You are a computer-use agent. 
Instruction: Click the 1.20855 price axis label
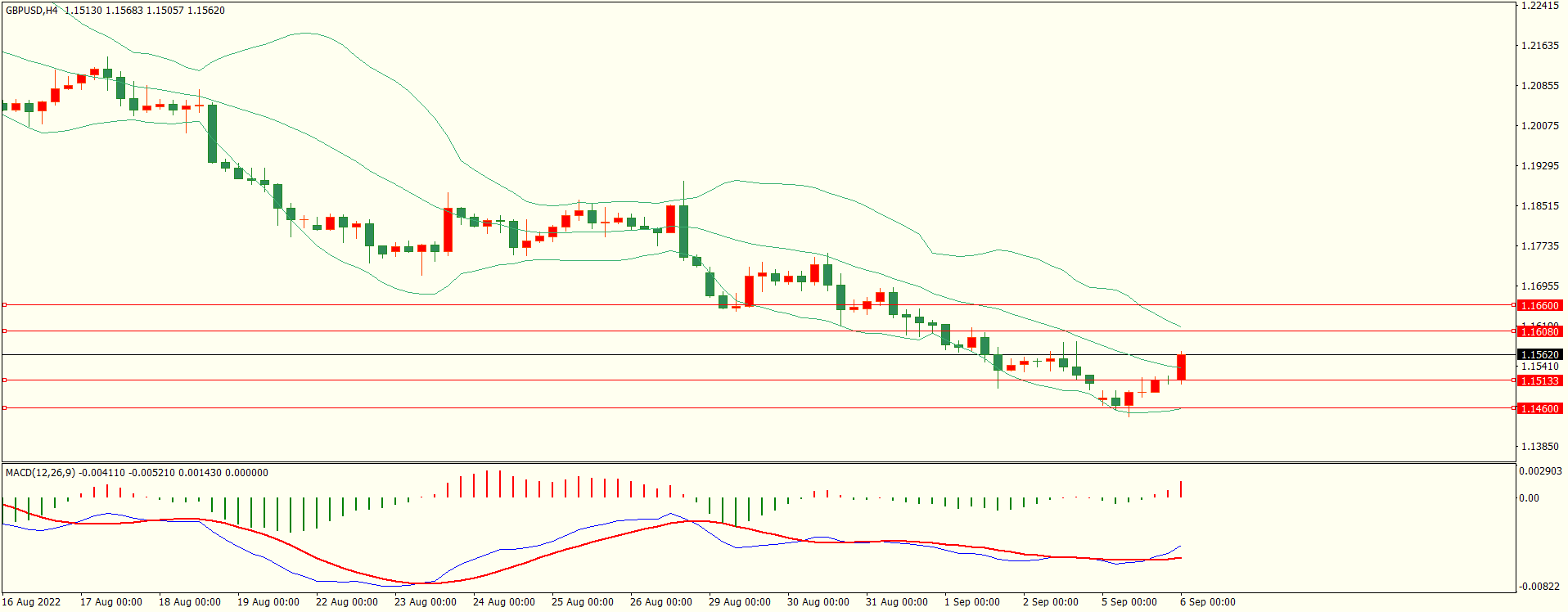1539,86
